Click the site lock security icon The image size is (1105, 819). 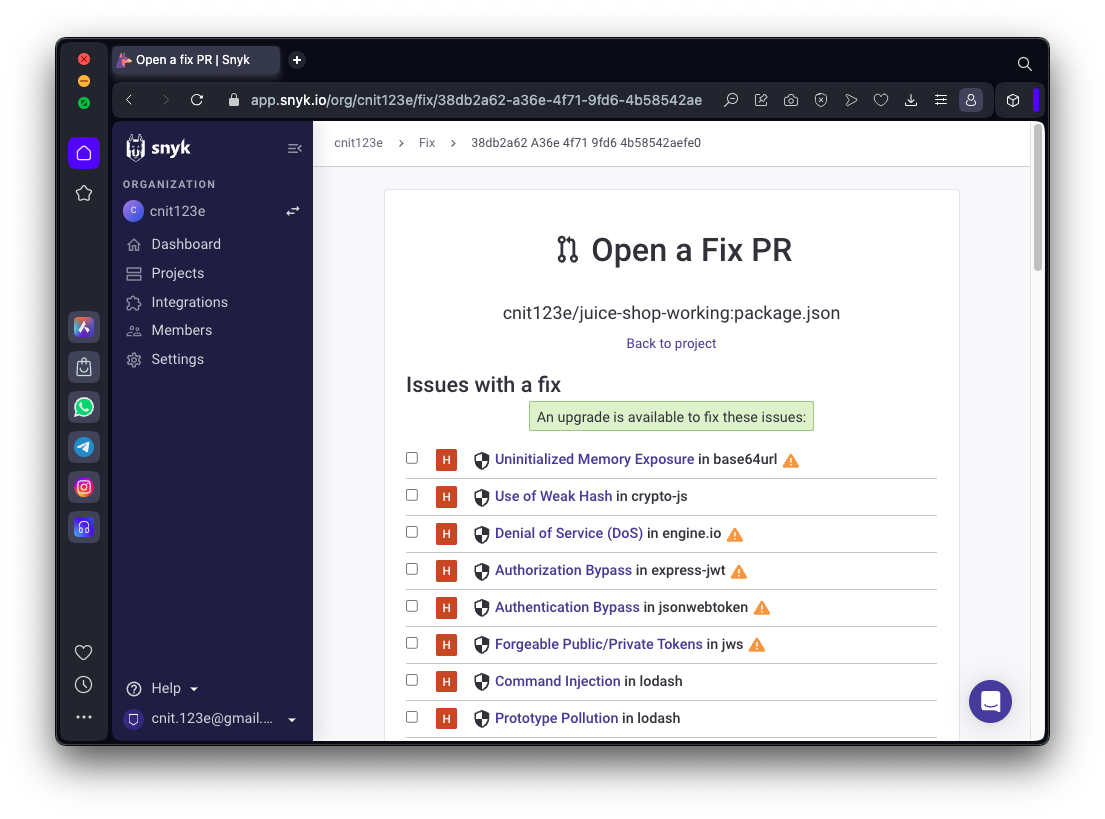point(234,100)
